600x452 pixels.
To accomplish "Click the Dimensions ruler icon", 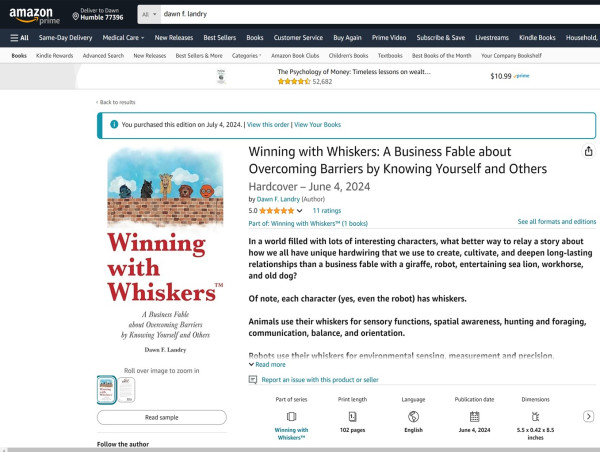I will [535, 416].
